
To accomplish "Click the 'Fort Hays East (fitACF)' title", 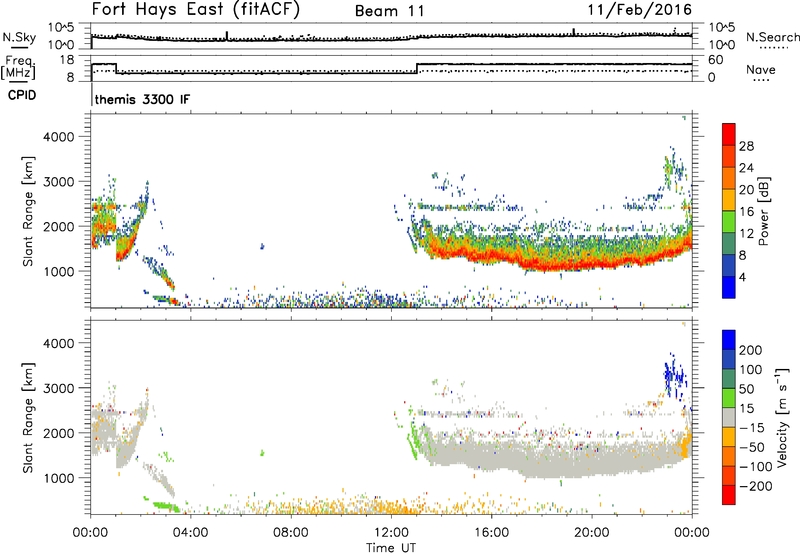I will [x=196, y=9].
